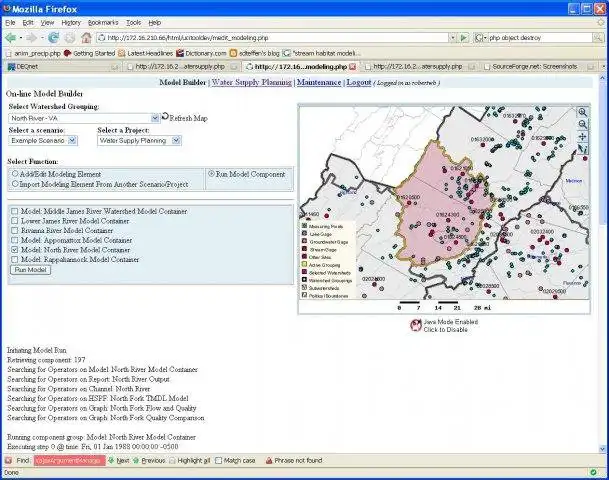Open the Getting Started bookmark
609x480 pixels.
click(x=90, y=53)
